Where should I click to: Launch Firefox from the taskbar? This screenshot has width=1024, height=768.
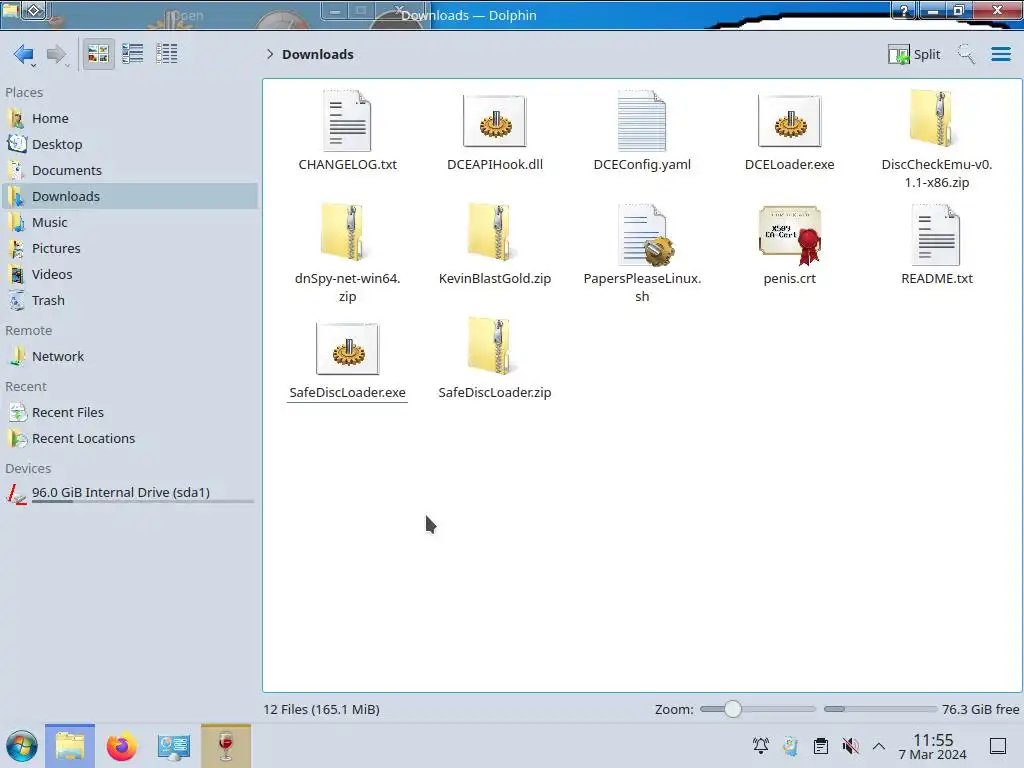coord(121,746)
